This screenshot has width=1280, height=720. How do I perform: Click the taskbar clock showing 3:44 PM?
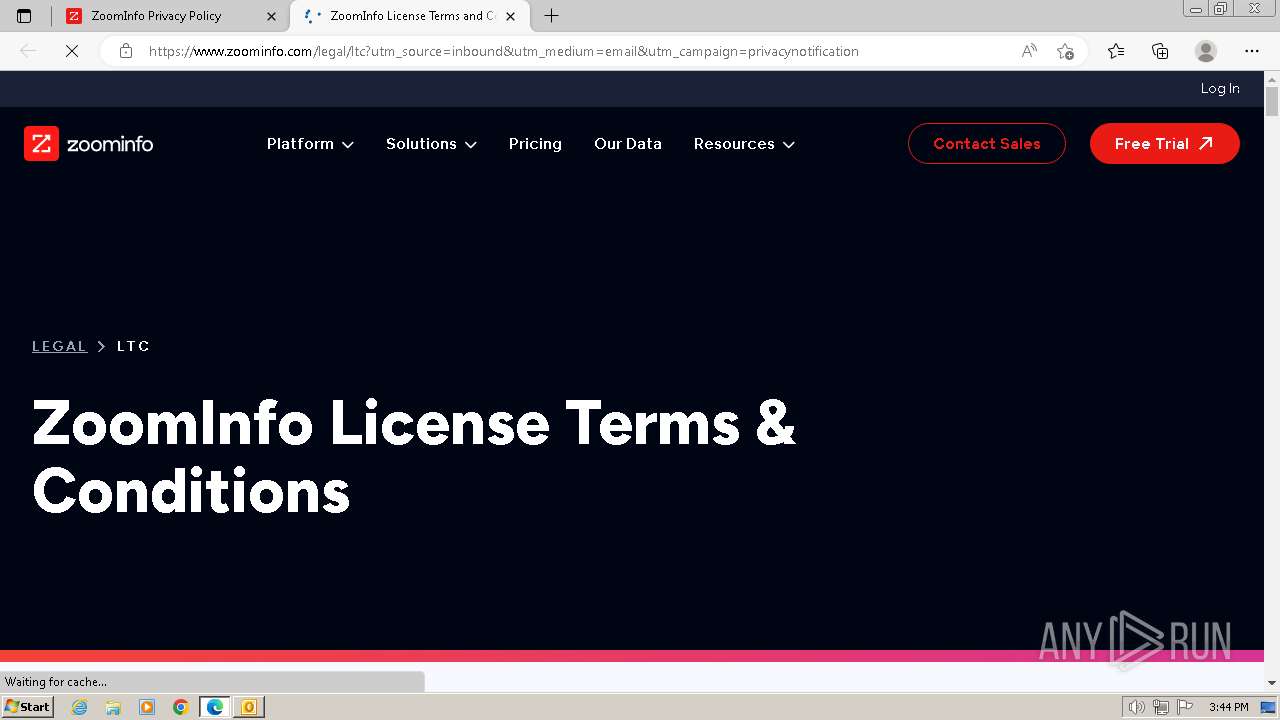1228,707
